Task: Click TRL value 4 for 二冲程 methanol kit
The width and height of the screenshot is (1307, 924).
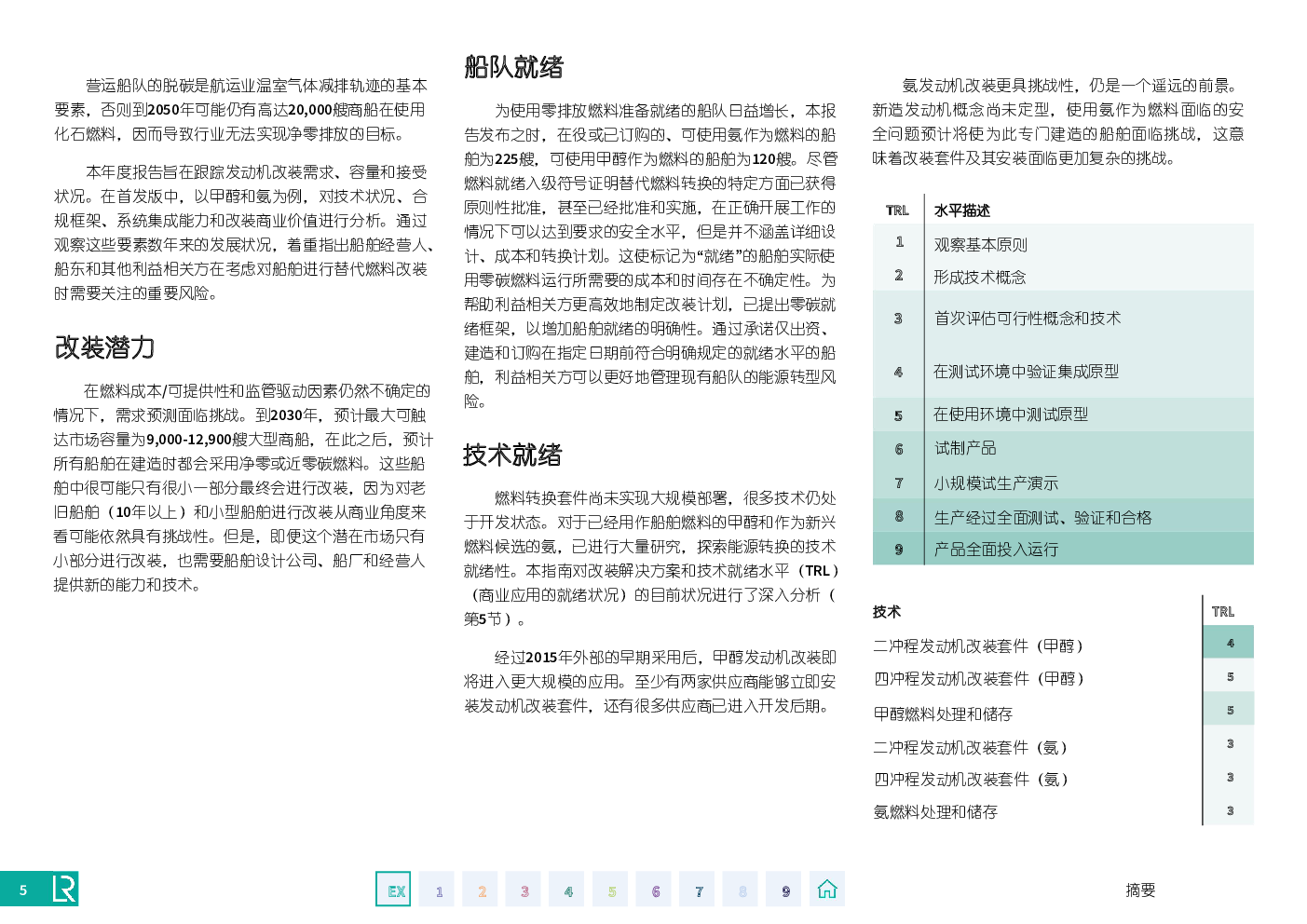Action: pyautogui.click(x=1230, y=644)
